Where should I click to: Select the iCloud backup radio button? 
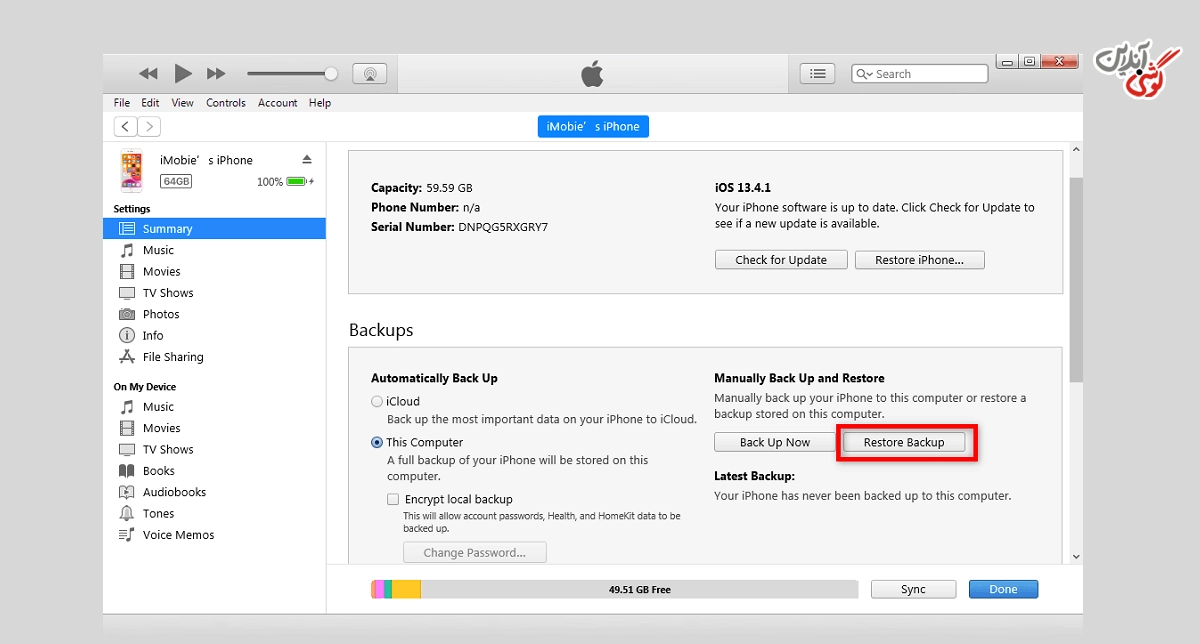pyautogui.click(x=377, y=401)
